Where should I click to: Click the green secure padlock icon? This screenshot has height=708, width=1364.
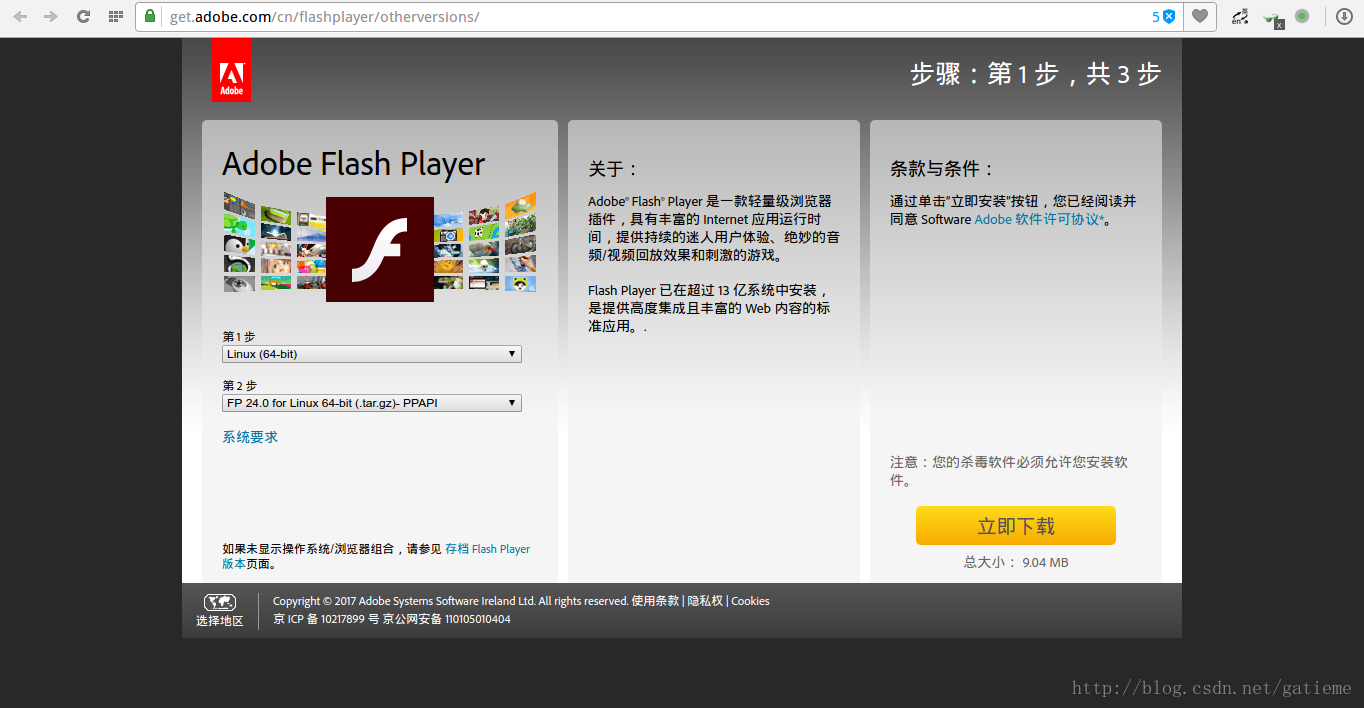click(x=150, y=16)
